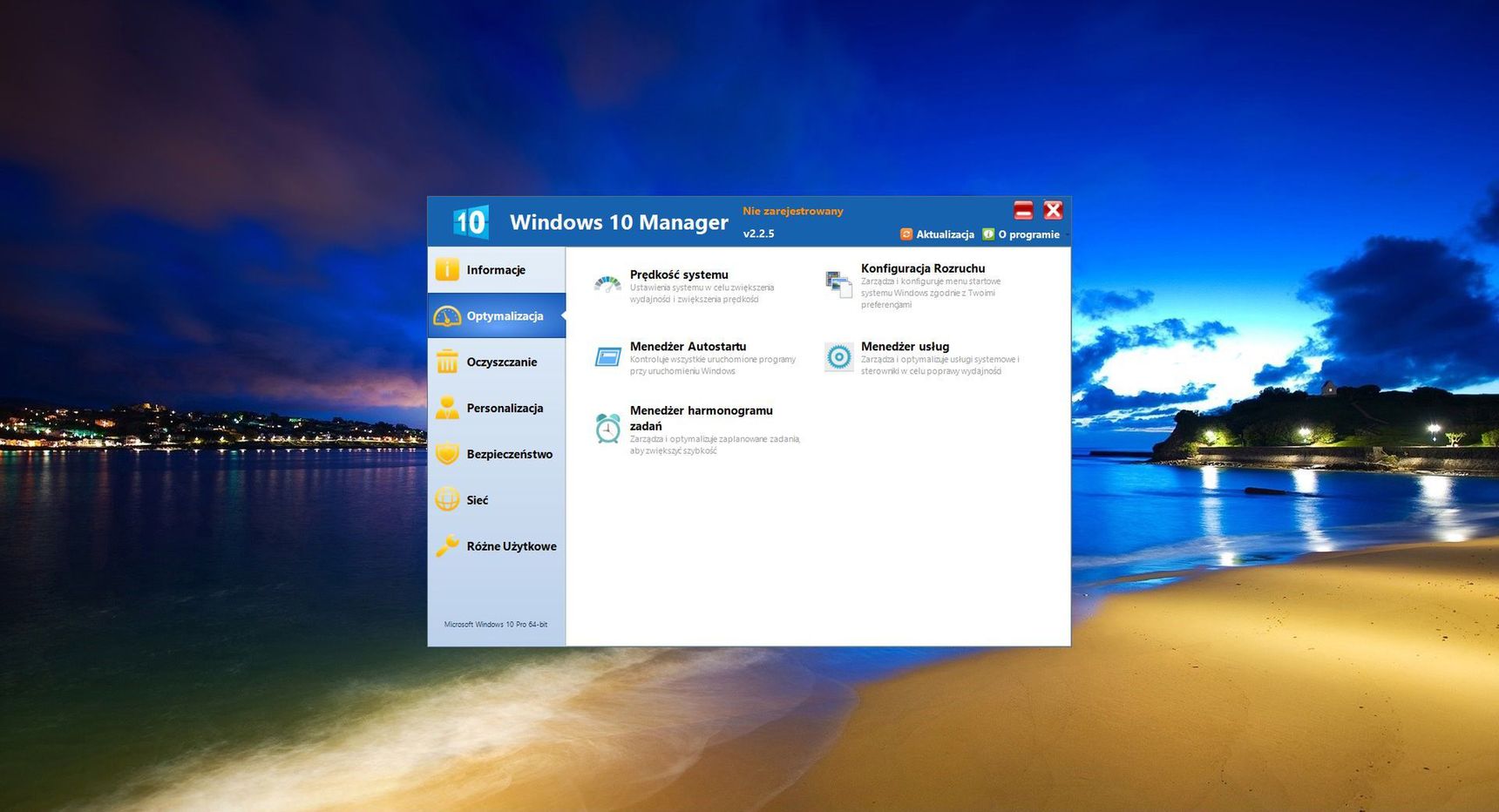
Task: Click the harmonogramu zadań description text
Action: (x=715, y=445)
